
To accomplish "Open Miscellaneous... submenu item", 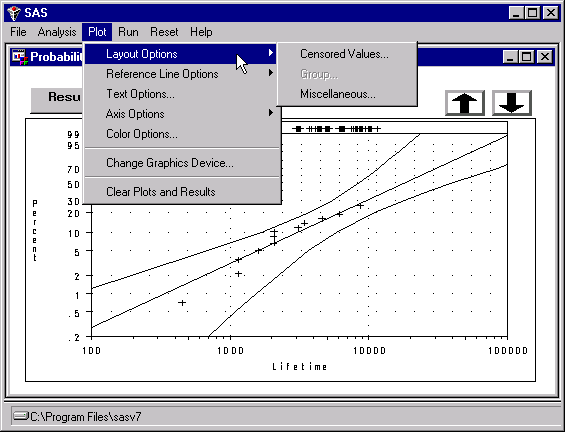I will (347, 94).
